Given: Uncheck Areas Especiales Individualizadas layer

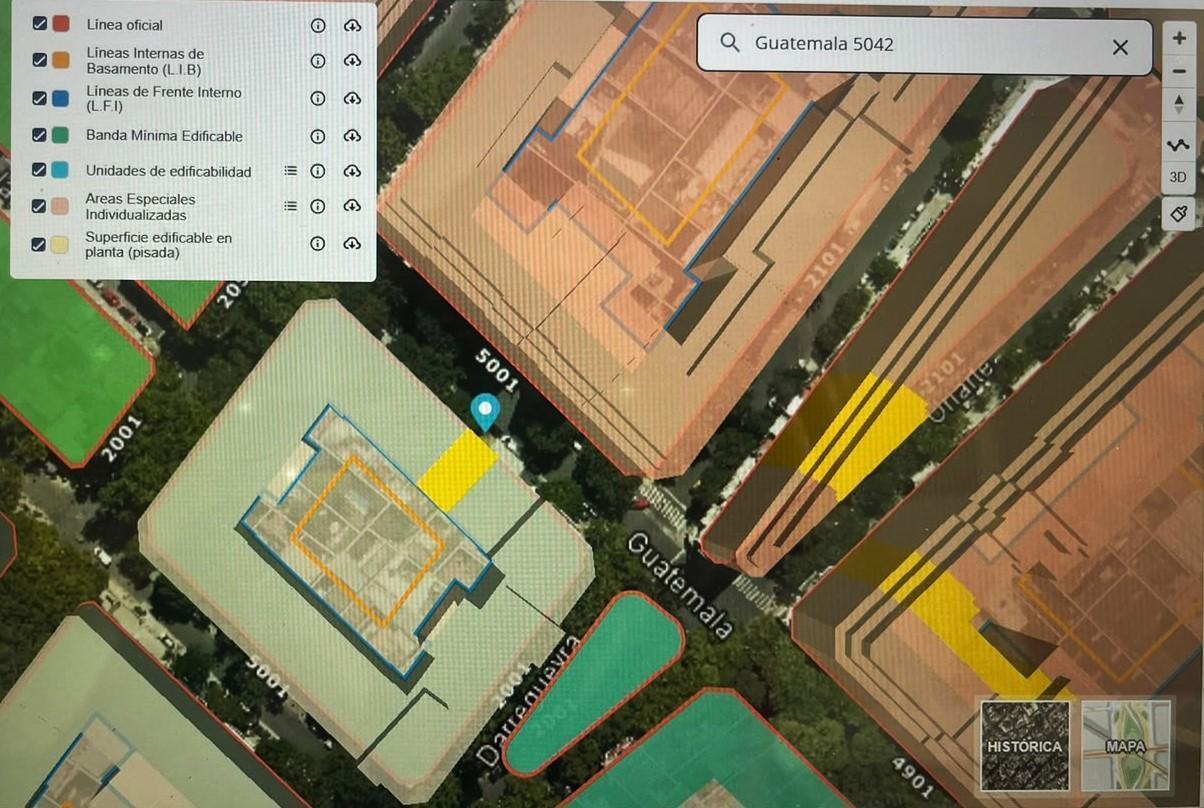Looking at the screenshot, I should 40,206.
